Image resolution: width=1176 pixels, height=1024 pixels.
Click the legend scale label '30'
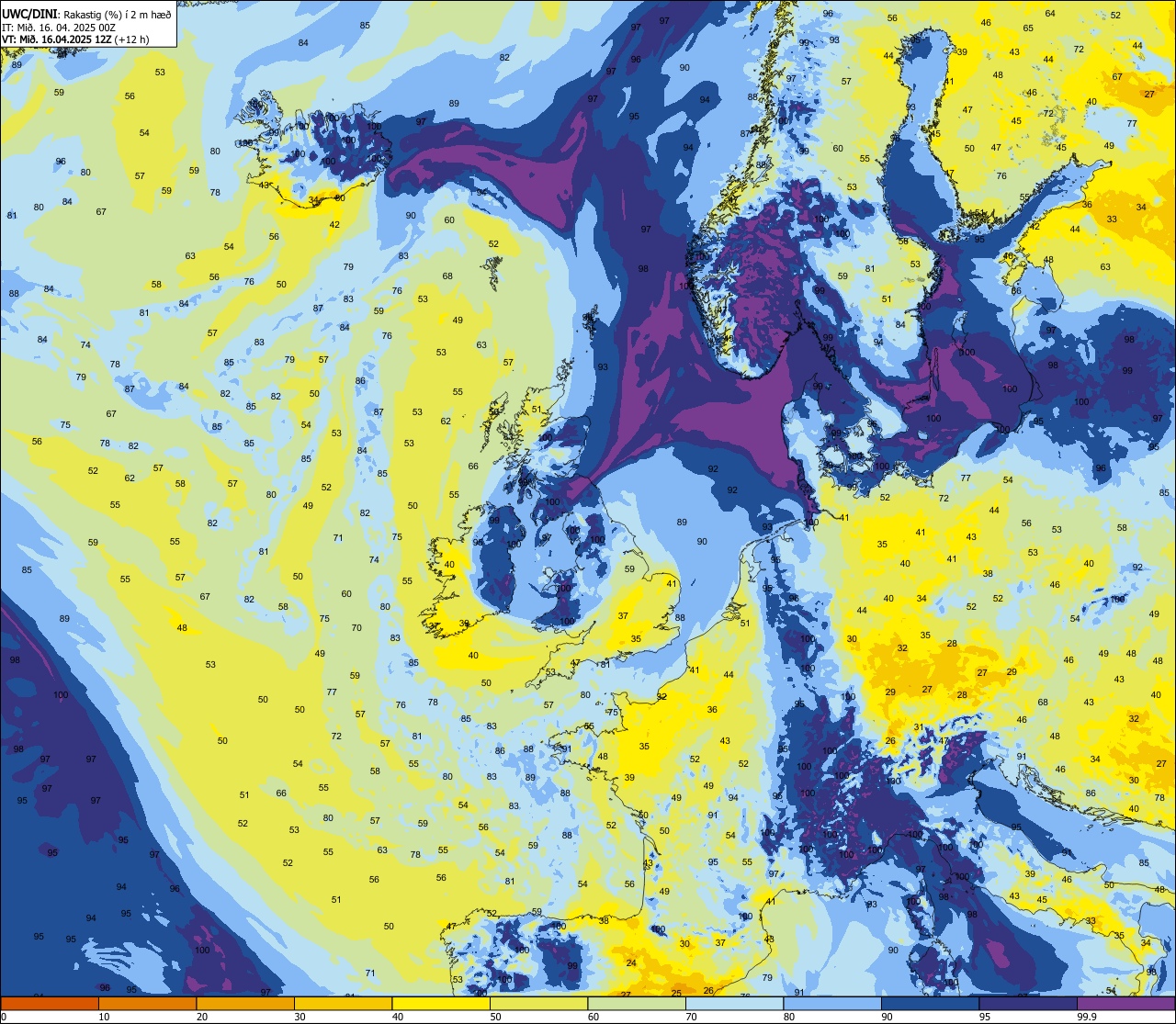300,1017
